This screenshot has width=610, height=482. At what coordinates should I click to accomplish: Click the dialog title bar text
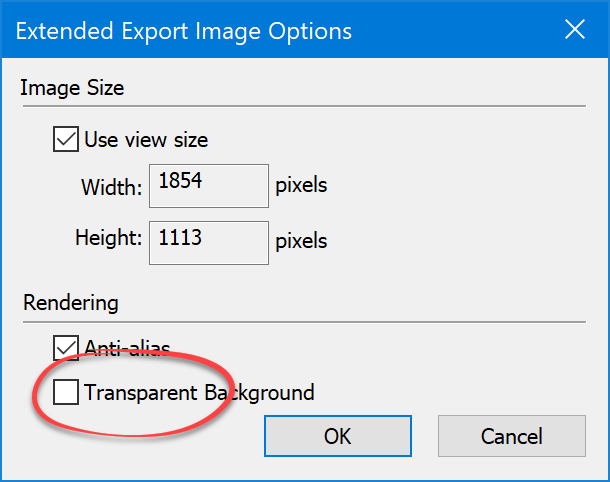pyautogui.click(x=184, y=31)
